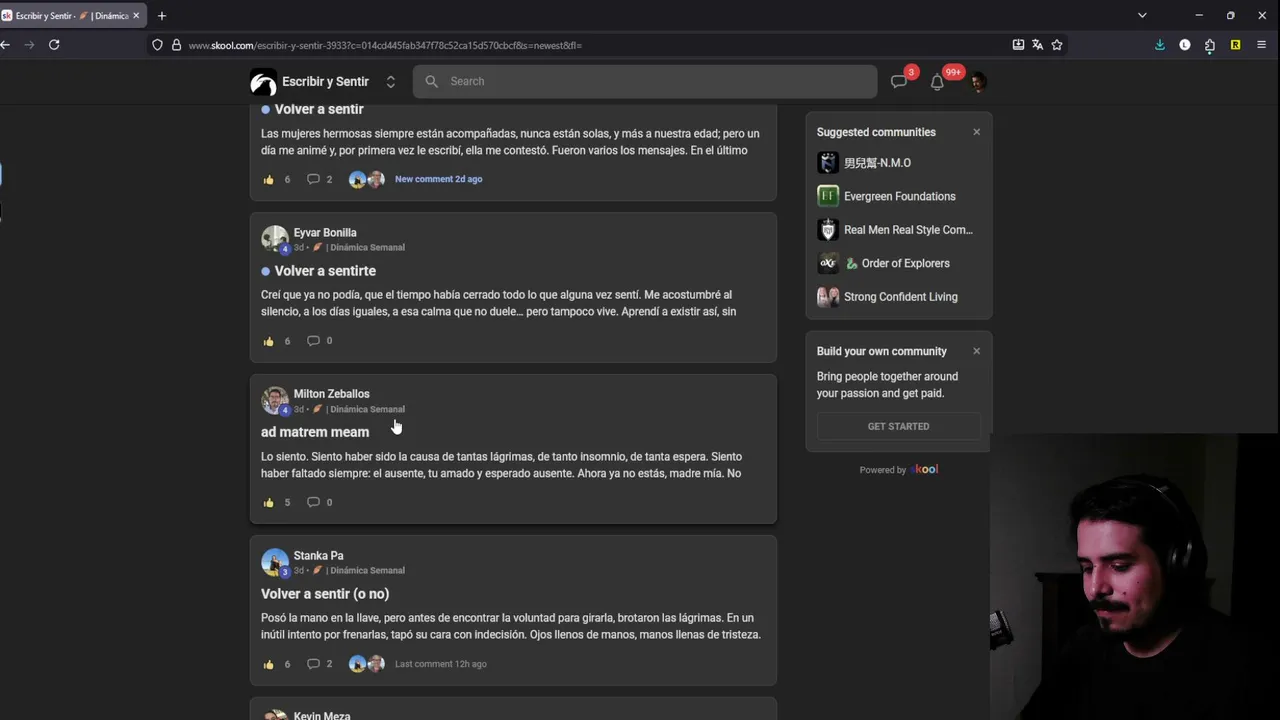
Task: Open the notifications bell icon
Action: click(x=937, y=82)
